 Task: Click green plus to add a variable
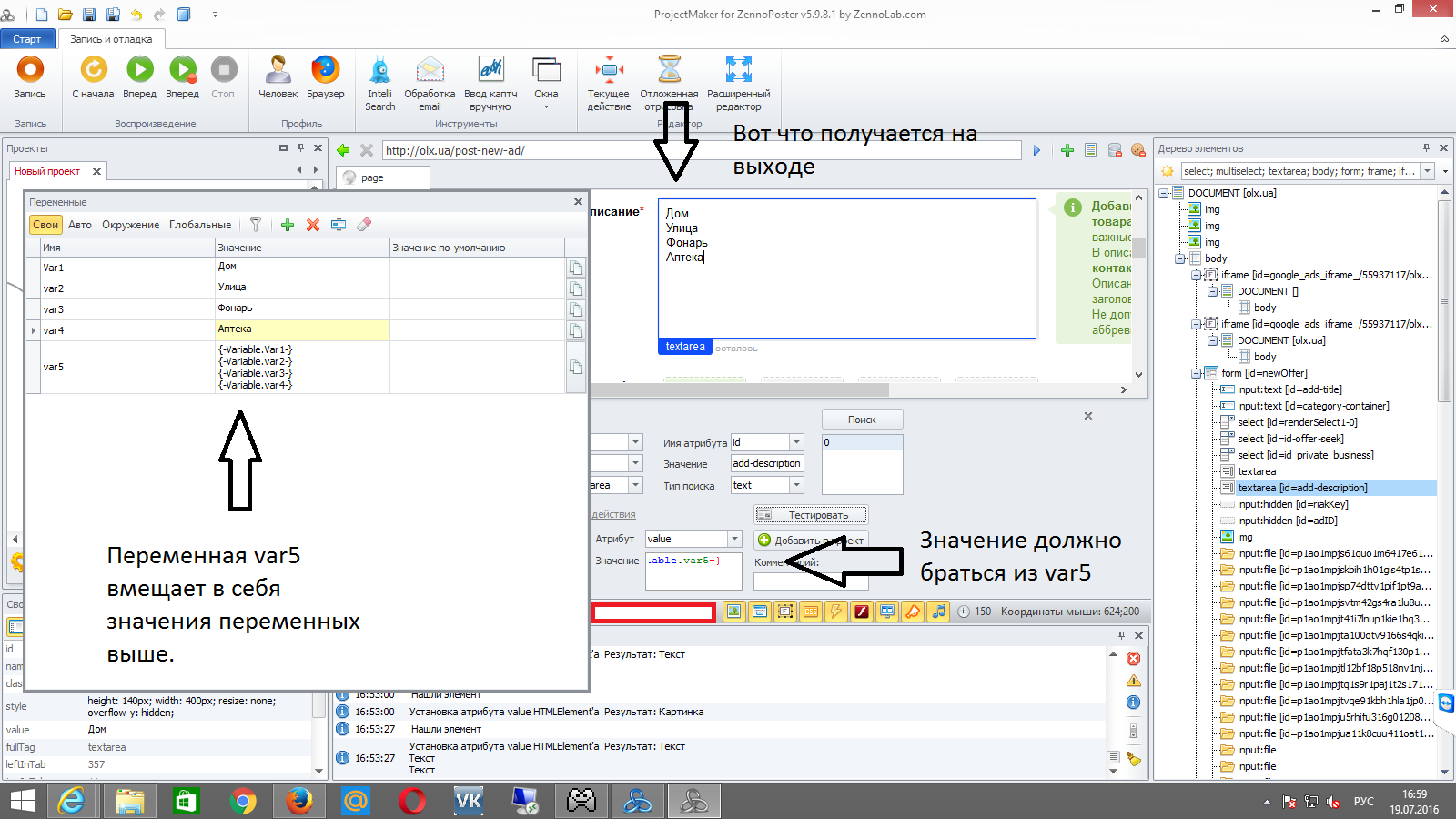click(288, 225)
